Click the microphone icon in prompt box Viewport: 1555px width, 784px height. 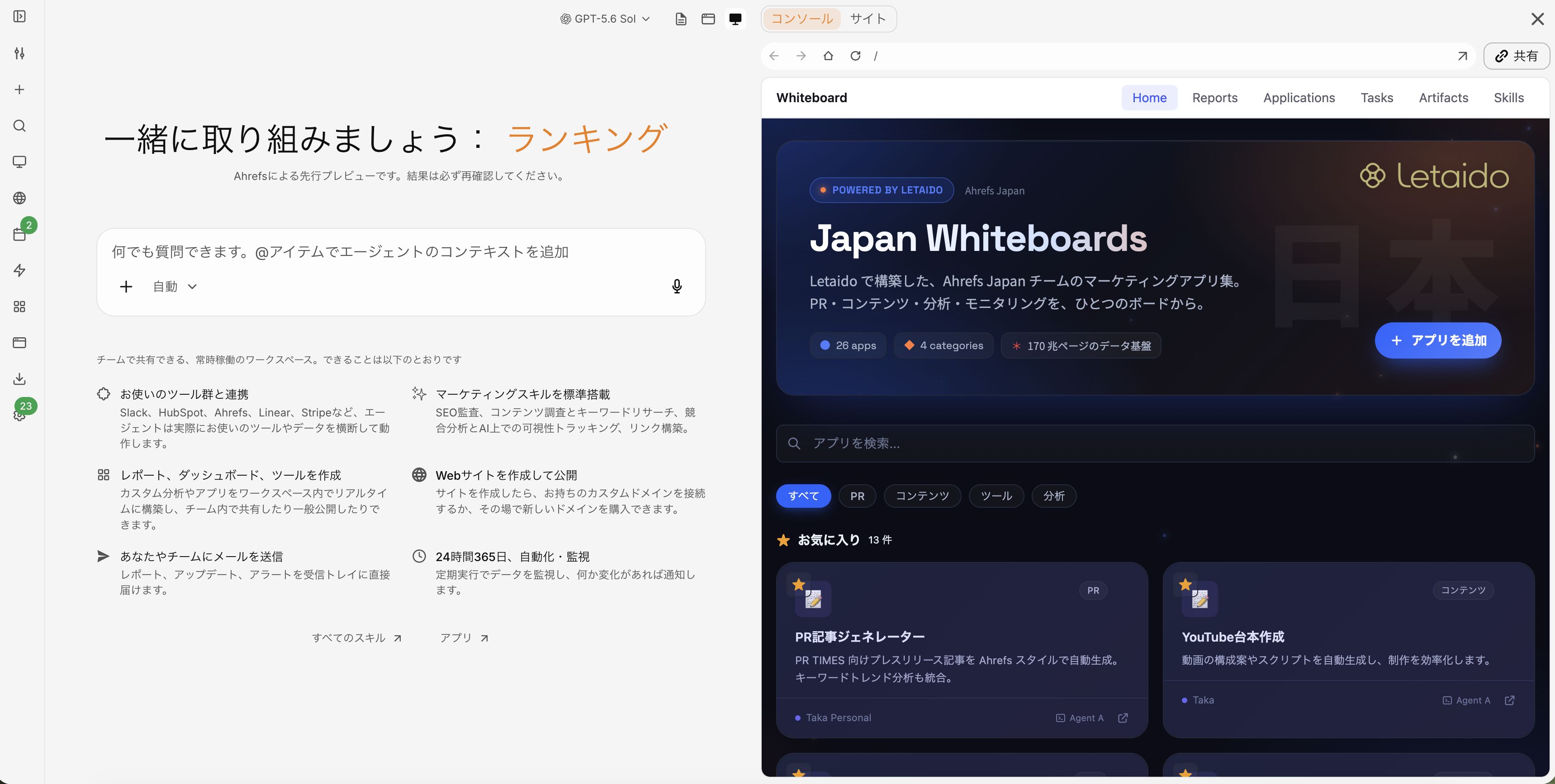677,286
